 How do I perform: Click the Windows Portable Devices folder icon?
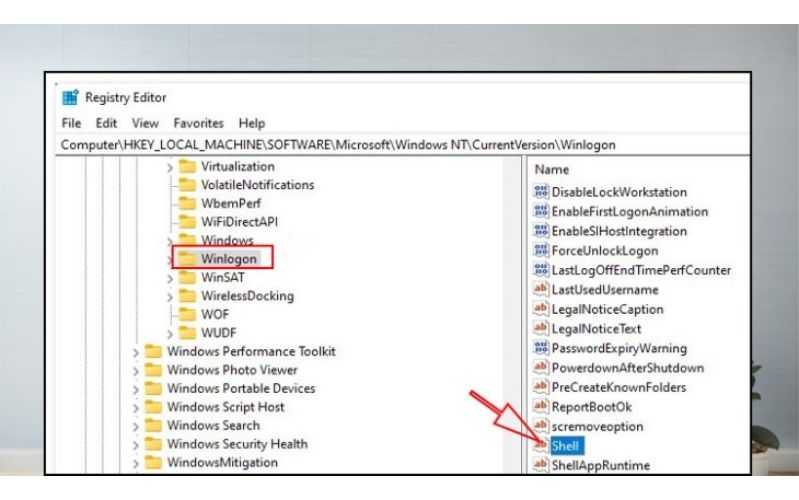pos(153,388)
